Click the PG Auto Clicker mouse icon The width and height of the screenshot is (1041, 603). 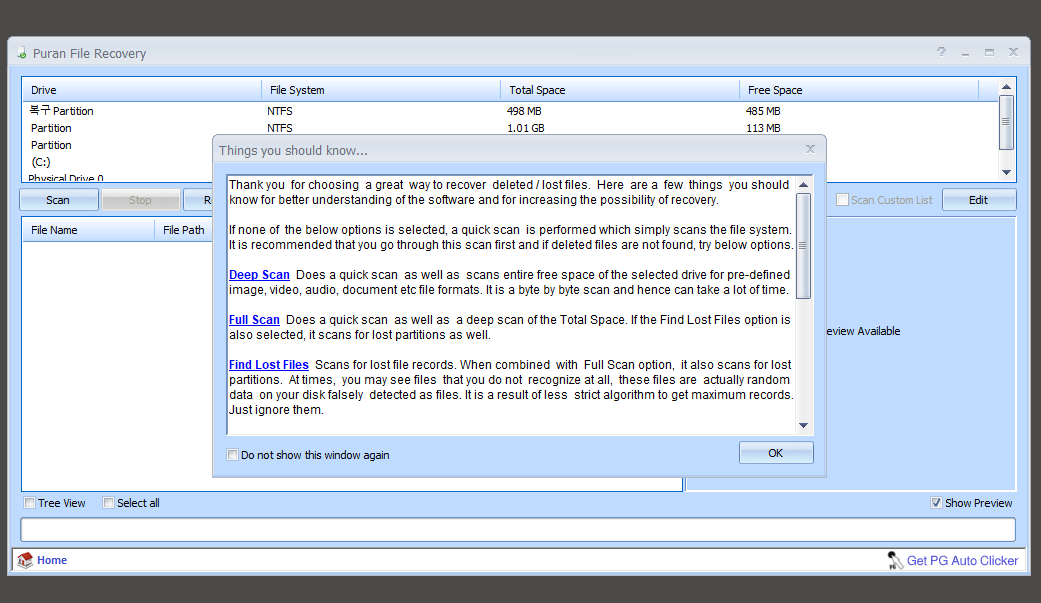895,560
